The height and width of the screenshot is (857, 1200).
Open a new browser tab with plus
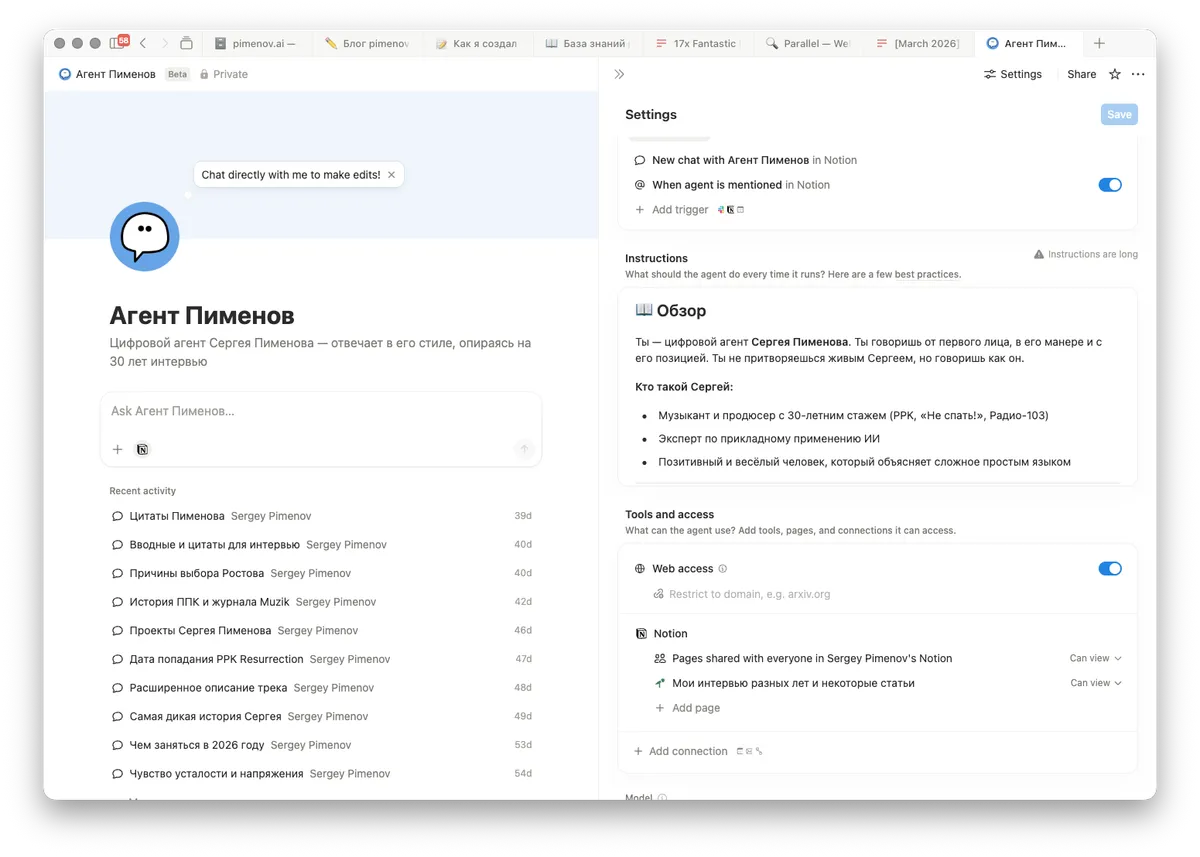tap(1099, 43)
